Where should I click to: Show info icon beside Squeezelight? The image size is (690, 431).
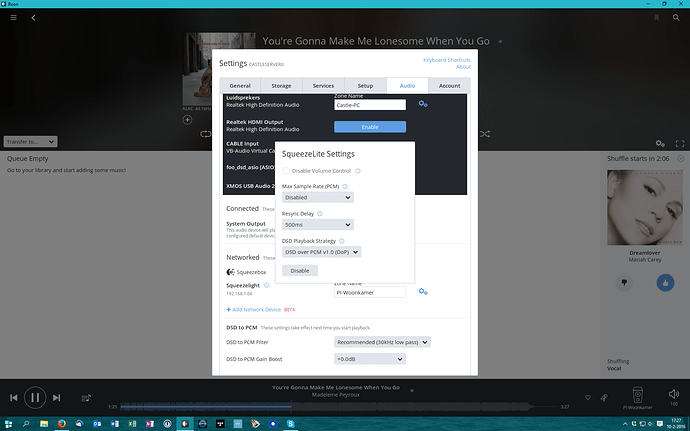[x=266, y=285]
